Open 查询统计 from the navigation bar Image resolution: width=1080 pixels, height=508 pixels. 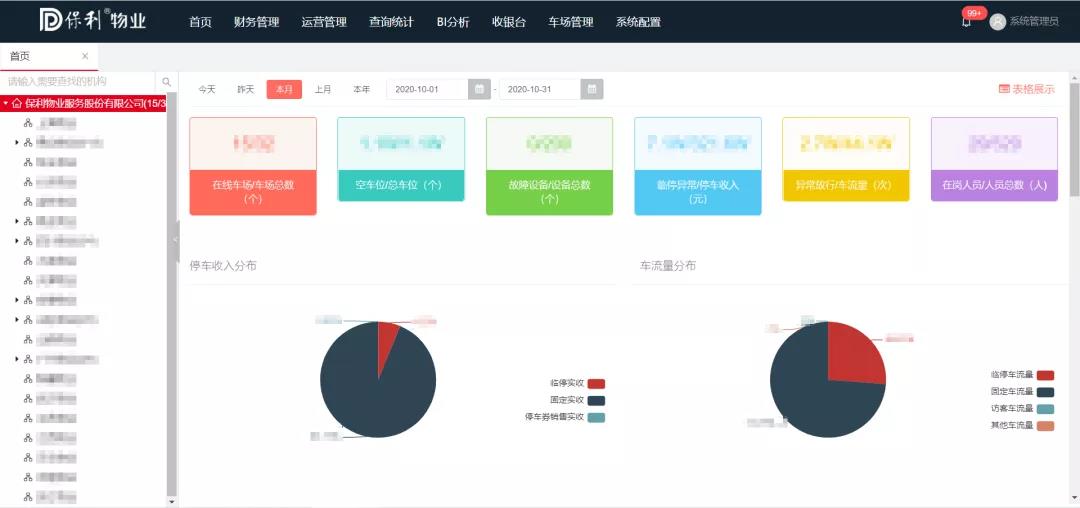point(391,22)
